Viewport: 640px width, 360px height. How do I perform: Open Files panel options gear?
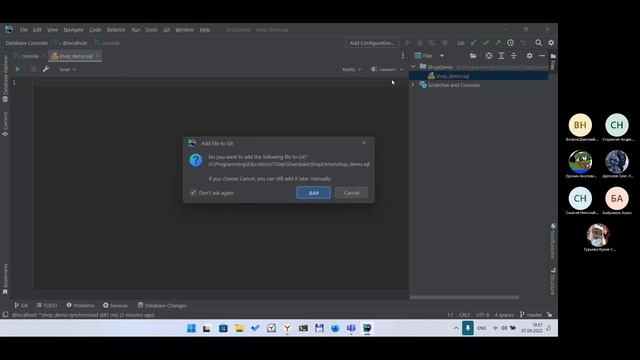click(529, 56)
